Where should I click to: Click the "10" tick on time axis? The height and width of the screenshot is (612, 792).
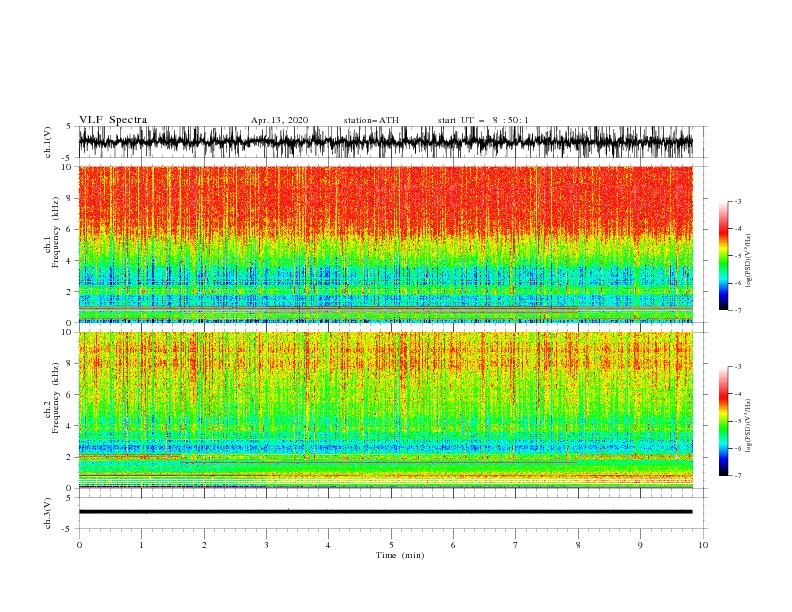703,545
